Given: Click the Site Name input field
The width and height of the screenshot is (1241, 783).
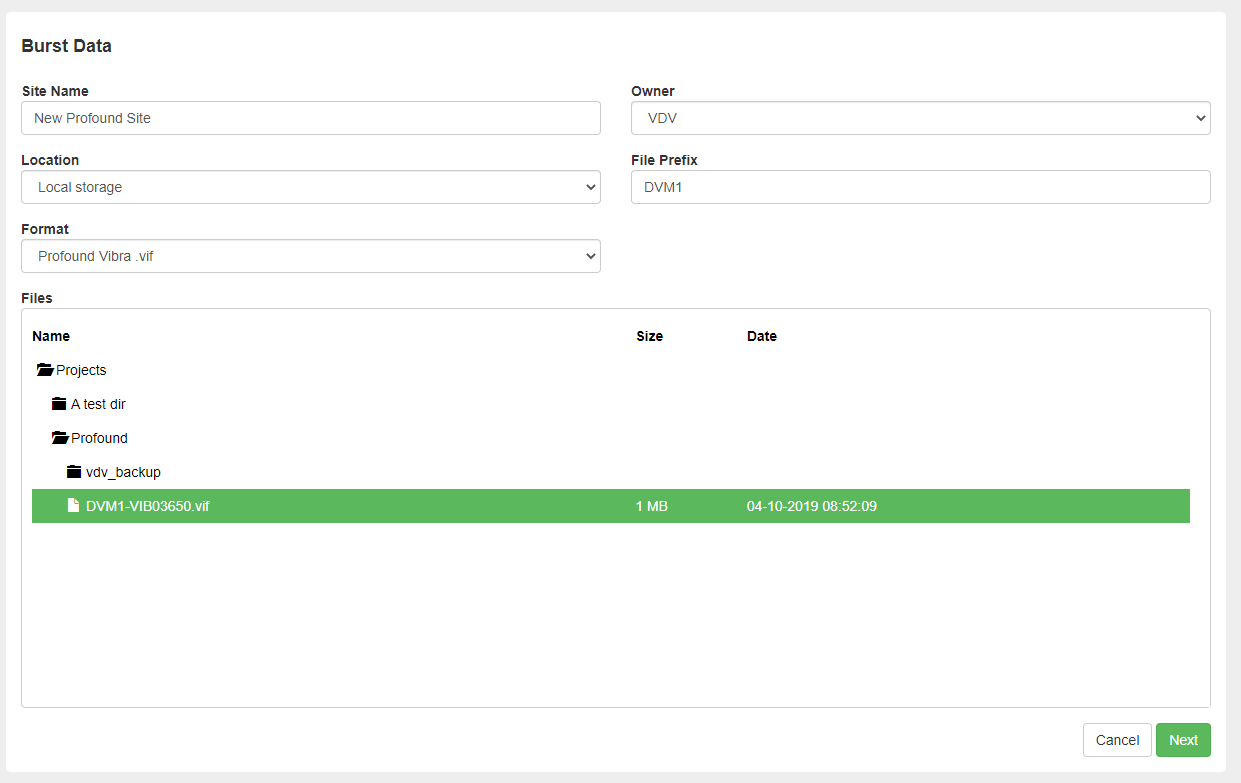Looking at the screenshot, I should click(311, 118).
